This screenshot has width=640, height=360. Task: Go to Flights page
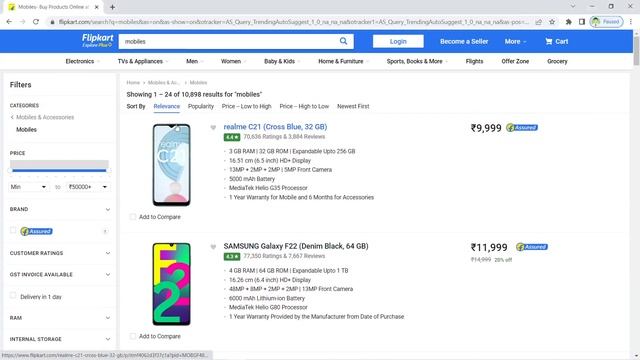pos(474,61)
